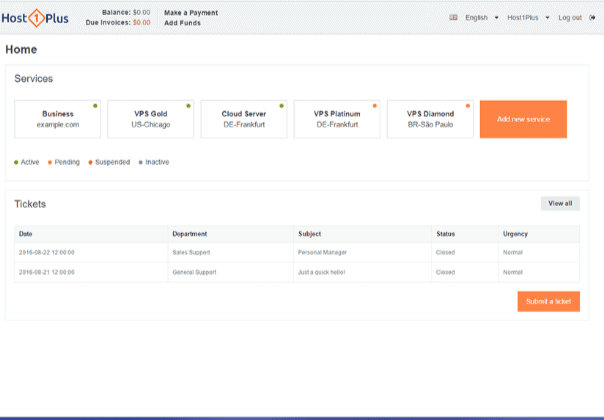Open the VPS Platinum DE-Frankfurt card
The height and width of the screenshot is (420, 604).
coord(337,119)
